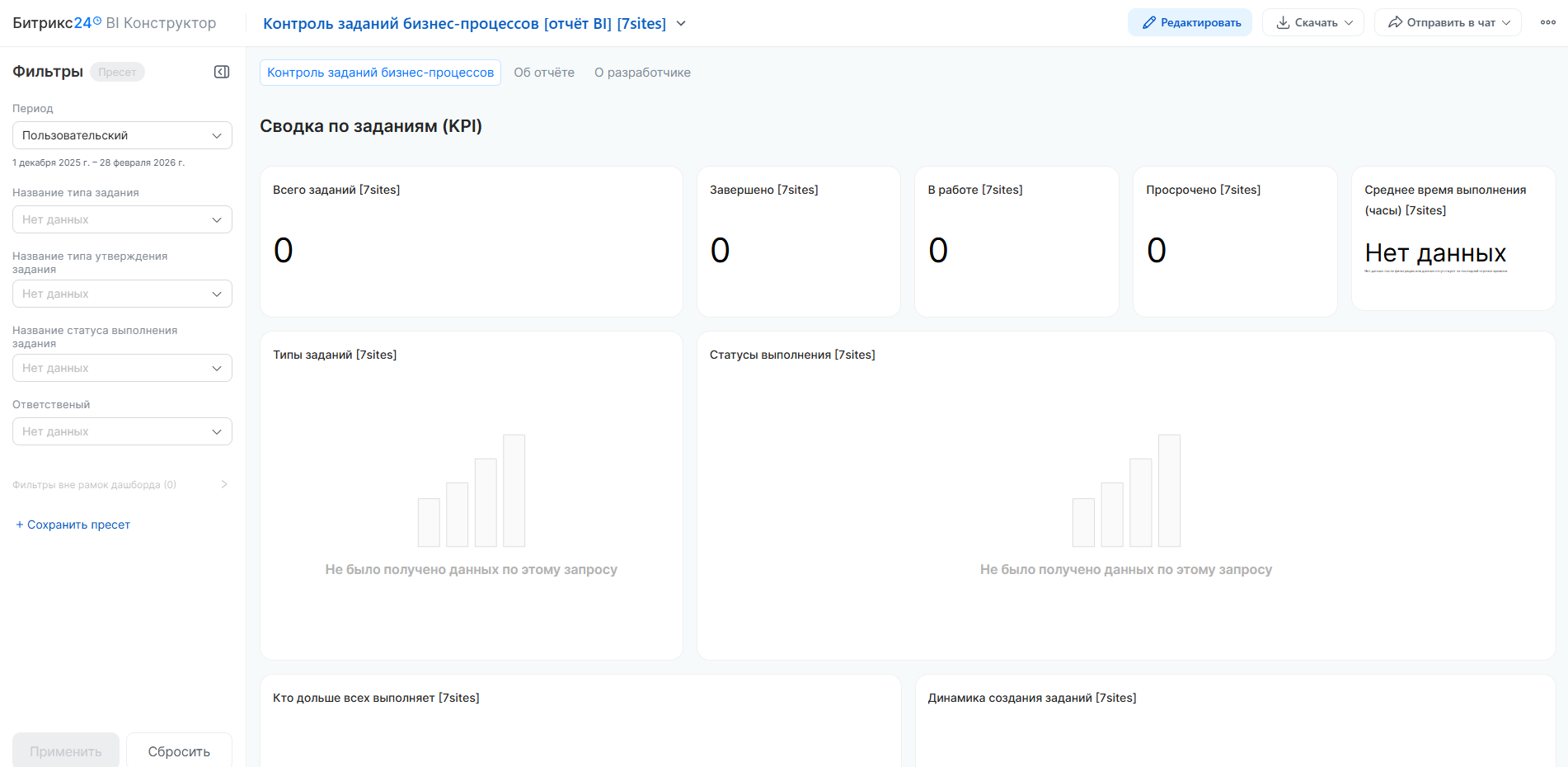Expand Фильтры вне рамок дашборда section
Viewport: 1568px width, 767px height.
120,485
